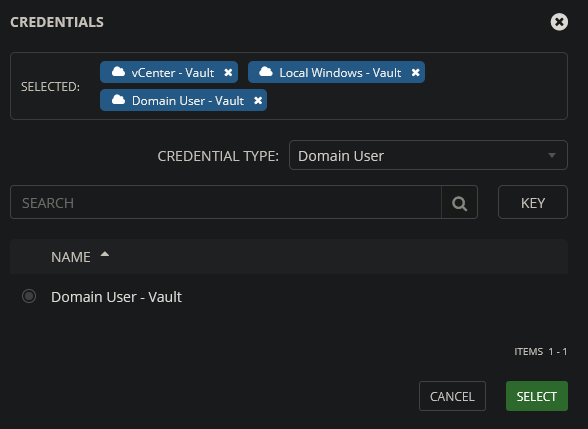Click cloud icon on Domain User tag
This screenshot has height=429, width=588.
118,100
